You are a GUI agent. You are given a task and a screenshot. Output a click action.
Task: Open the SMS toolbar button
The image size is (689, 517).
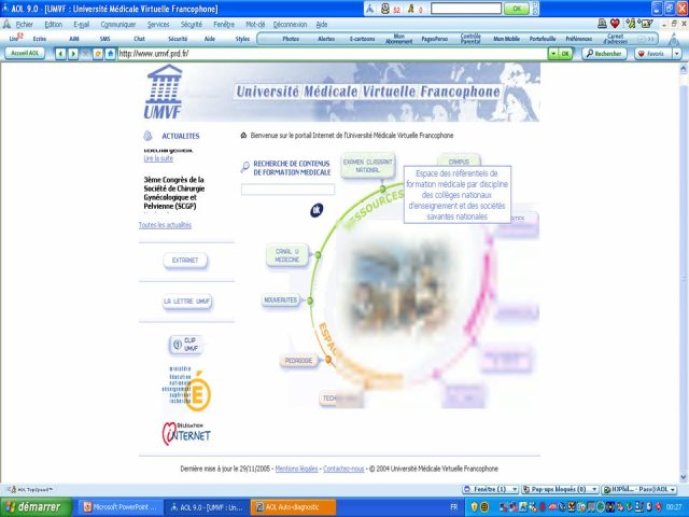point(105,39)
